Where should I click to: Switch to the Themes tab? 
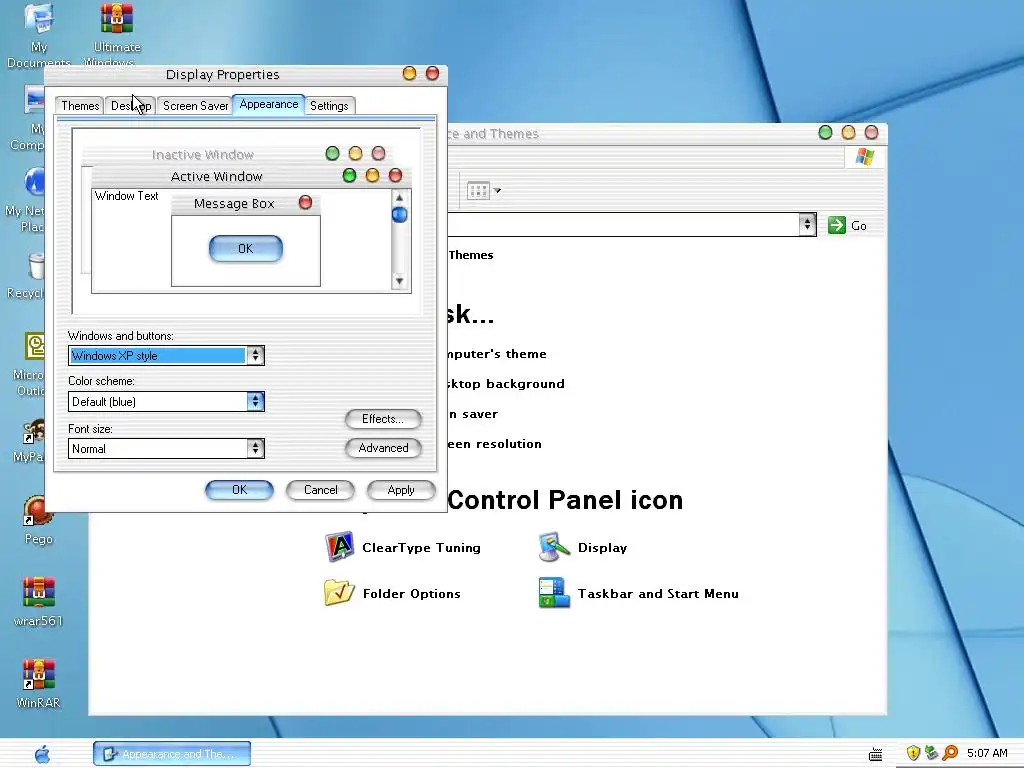click(x=80, y=106)
